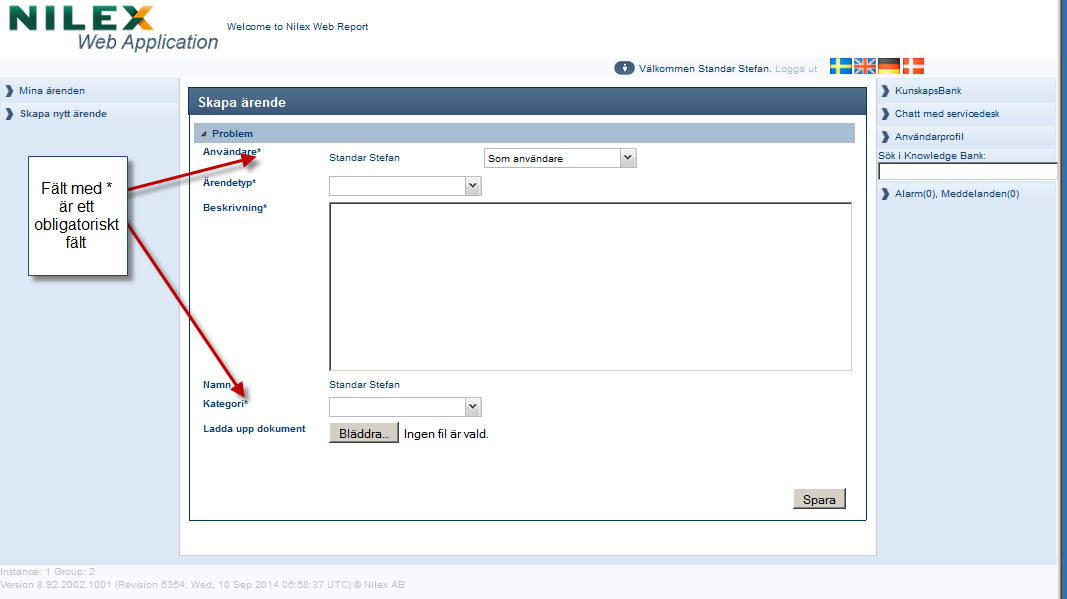Open Chatt med servicedesk
The image size is (1067, 599).
coord(947,114)
